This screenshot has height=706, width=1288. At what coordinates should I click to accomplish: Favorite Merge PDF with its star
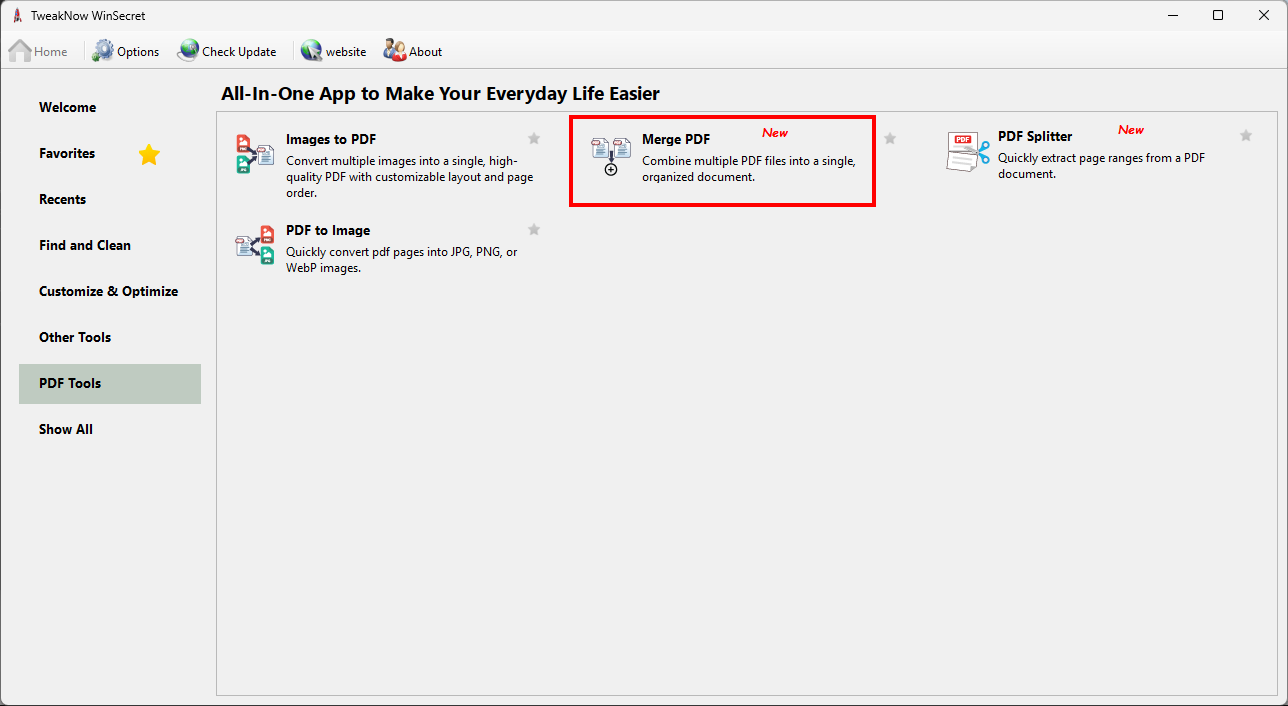coord(890,139)
